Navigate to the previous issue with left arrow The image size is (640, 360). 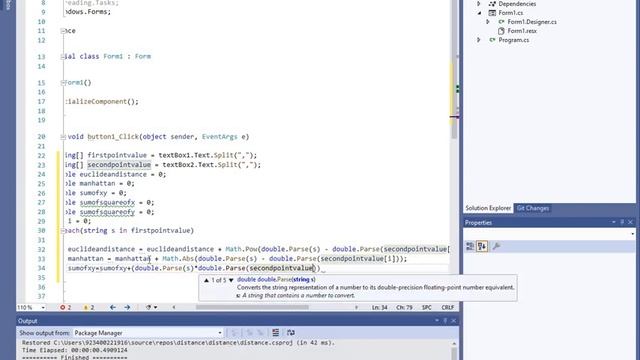click(113, 307)
